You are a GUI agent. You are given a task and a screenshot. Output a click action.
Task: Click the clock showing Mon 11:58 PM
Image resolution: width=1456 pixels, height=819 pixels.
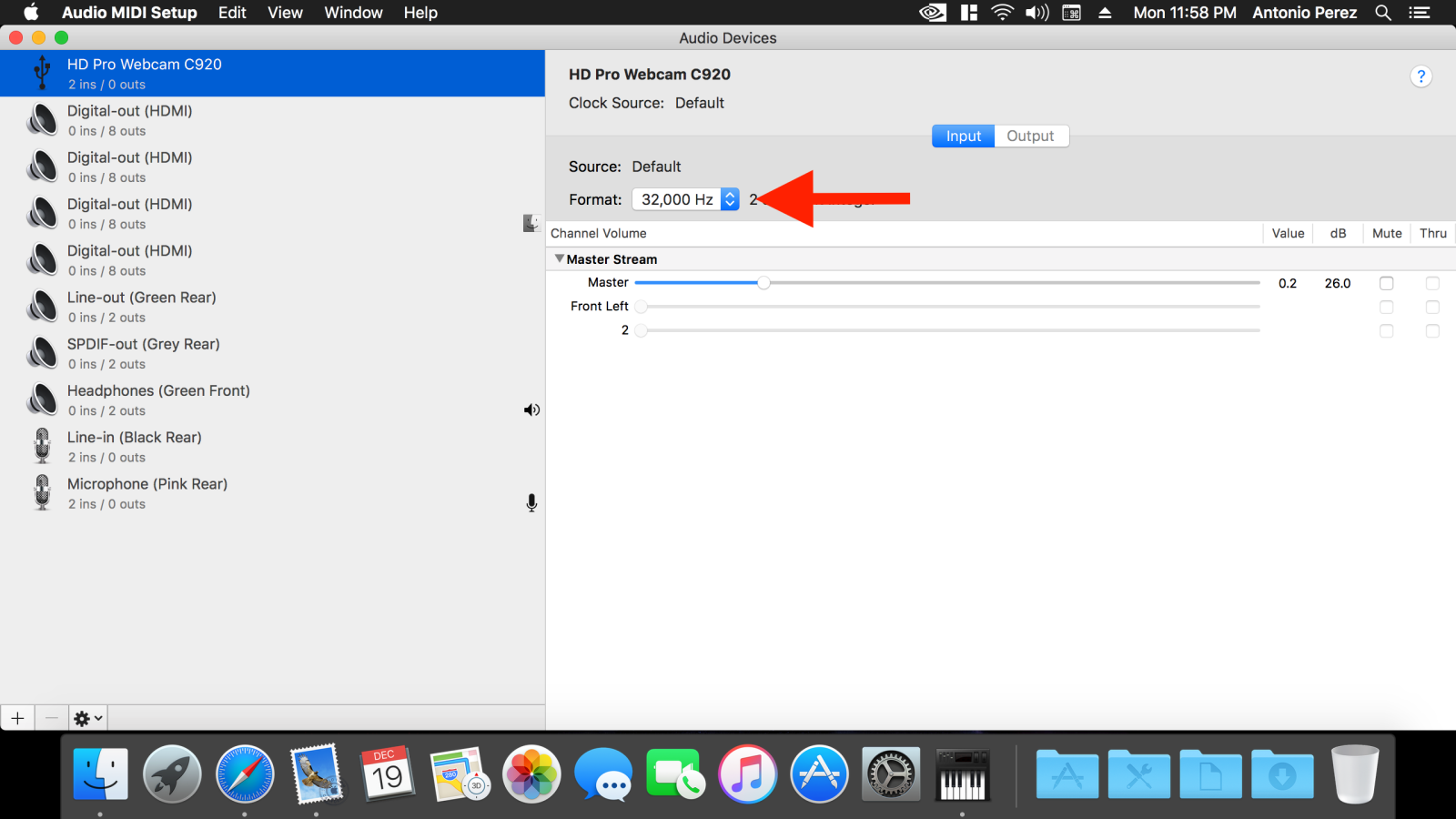click(x=1185, y=13)
